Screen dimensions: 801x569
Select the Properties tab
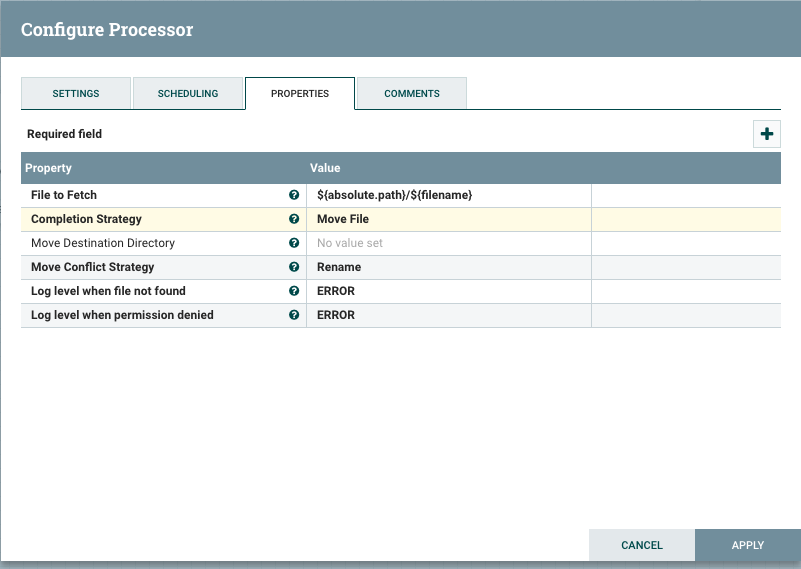click(x=300, y=93)
